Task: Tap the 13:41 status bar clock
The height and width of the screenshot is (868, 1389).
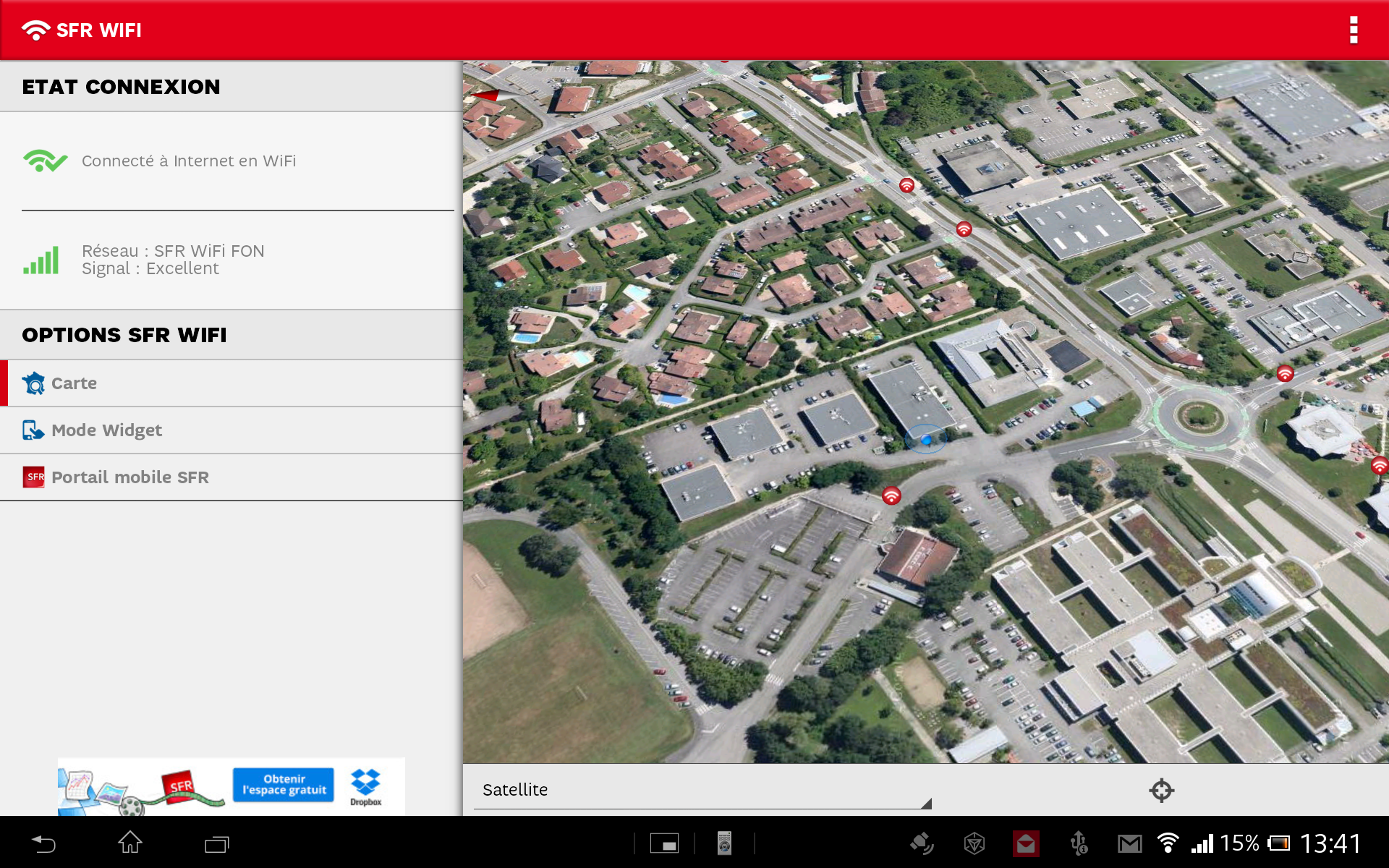Action: [x=1330, y=843]
